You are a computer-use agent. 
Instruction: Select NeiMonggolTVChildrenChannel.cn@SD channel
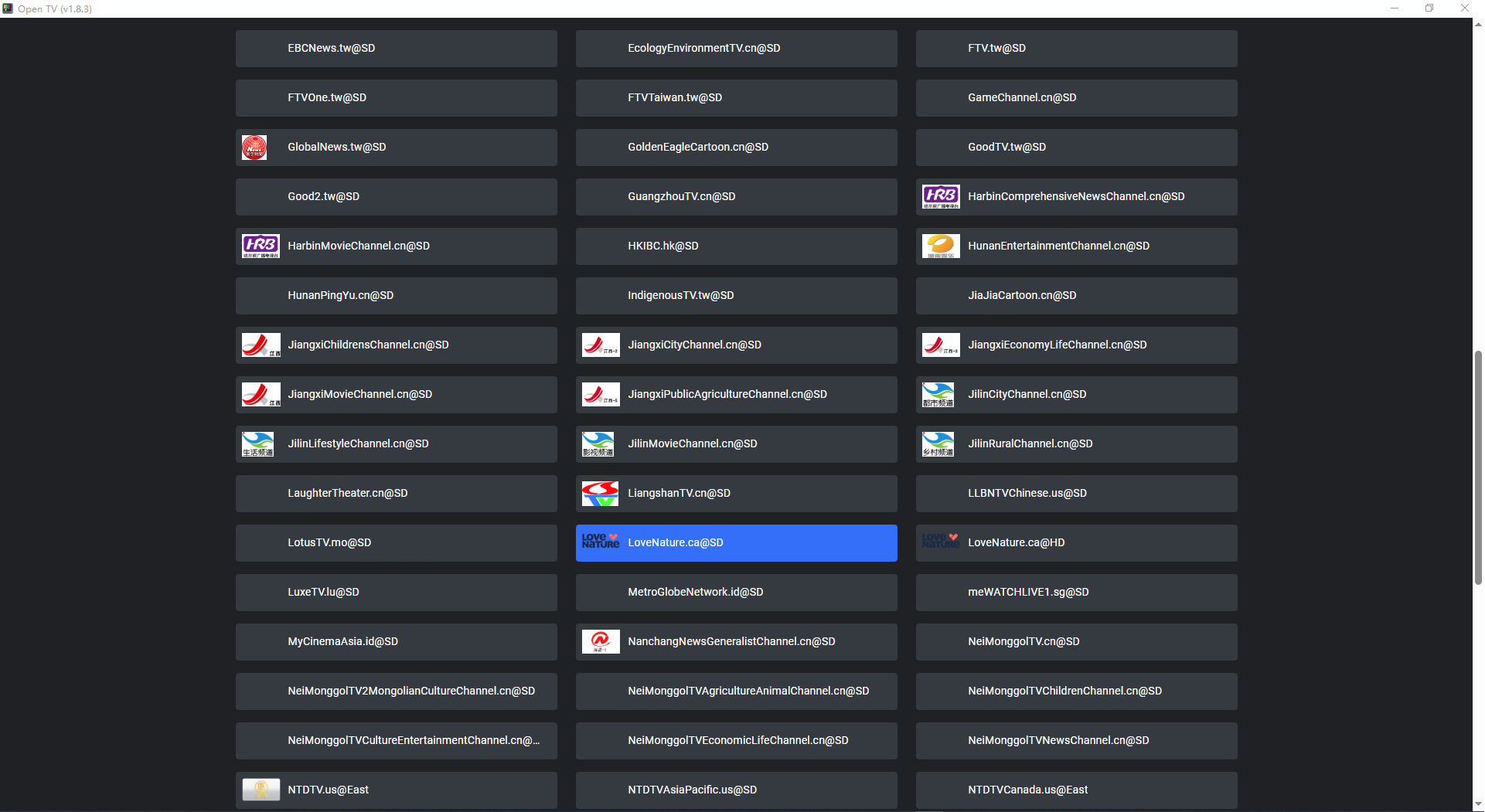tap(1076, 691)
